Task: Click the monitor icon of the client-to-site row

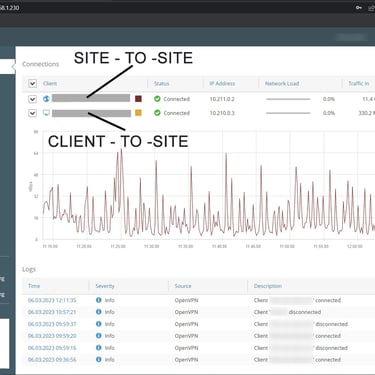Action: tap(46, 113)
